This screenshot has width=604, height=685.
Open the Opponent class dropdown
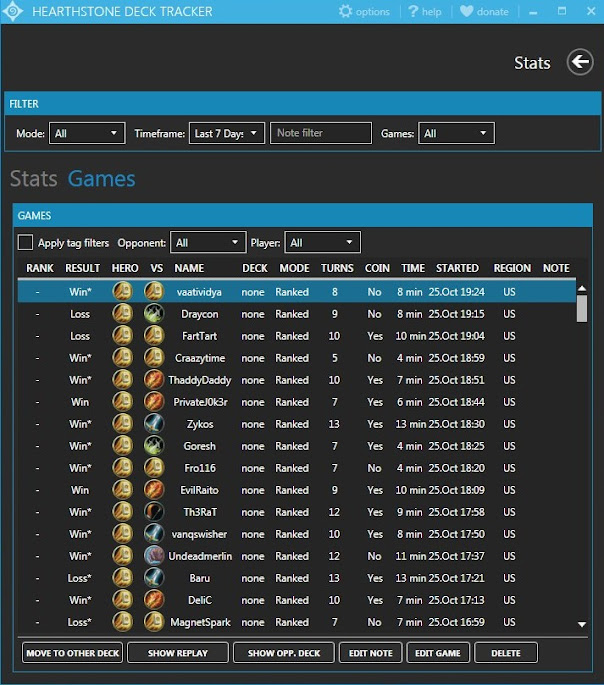coord(208,242)
